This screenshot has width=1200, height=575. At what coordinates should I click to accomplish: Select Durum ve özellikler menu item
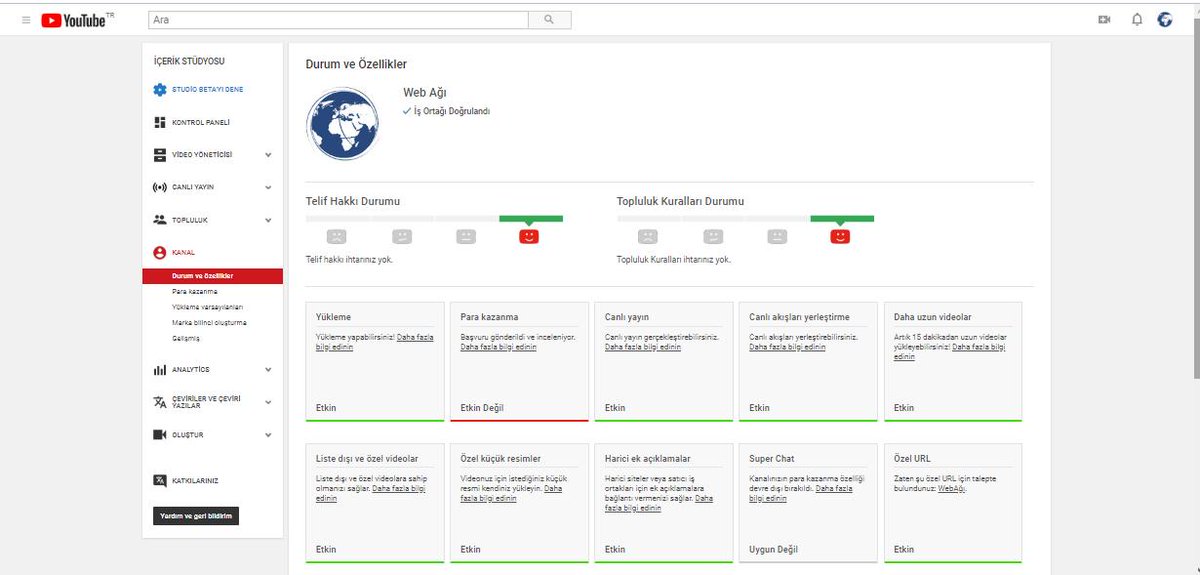point(213,276)
